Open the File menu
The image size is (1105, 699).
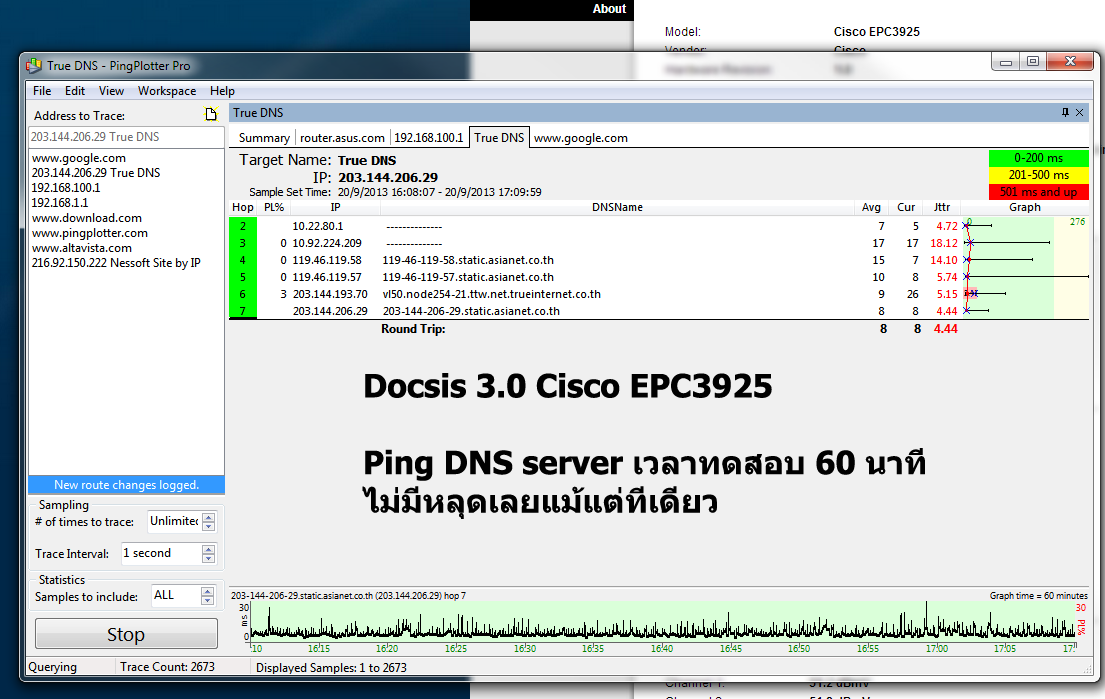coord(42,91)
